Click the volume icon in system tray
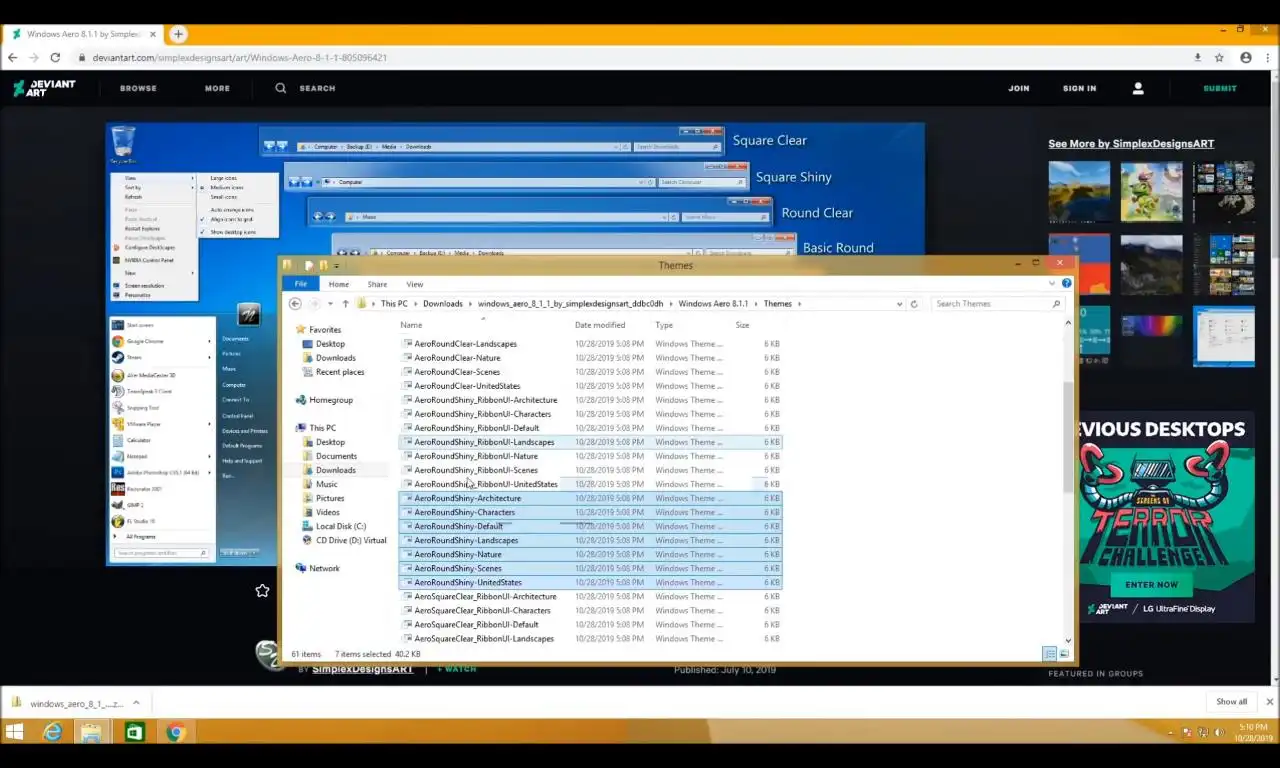1280x768 pixels. point(1222,732)
